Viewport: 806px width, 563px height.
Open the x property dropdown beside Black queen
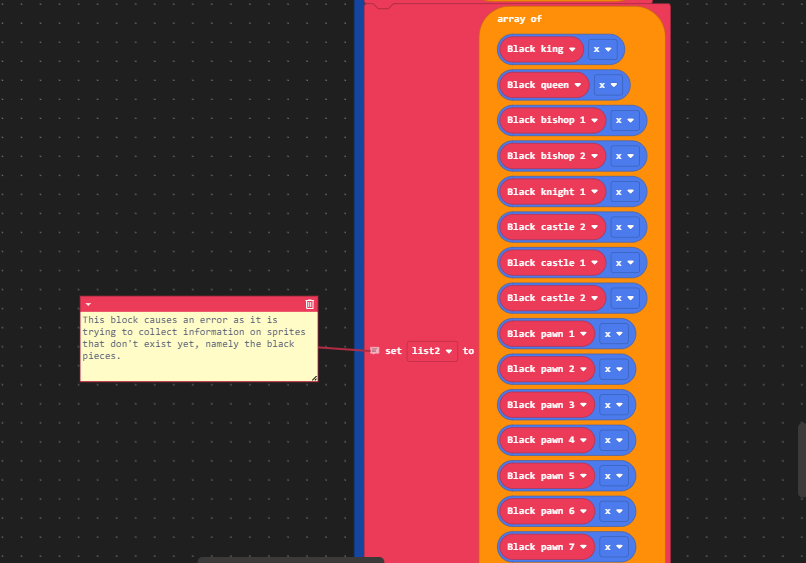point(608,85)
